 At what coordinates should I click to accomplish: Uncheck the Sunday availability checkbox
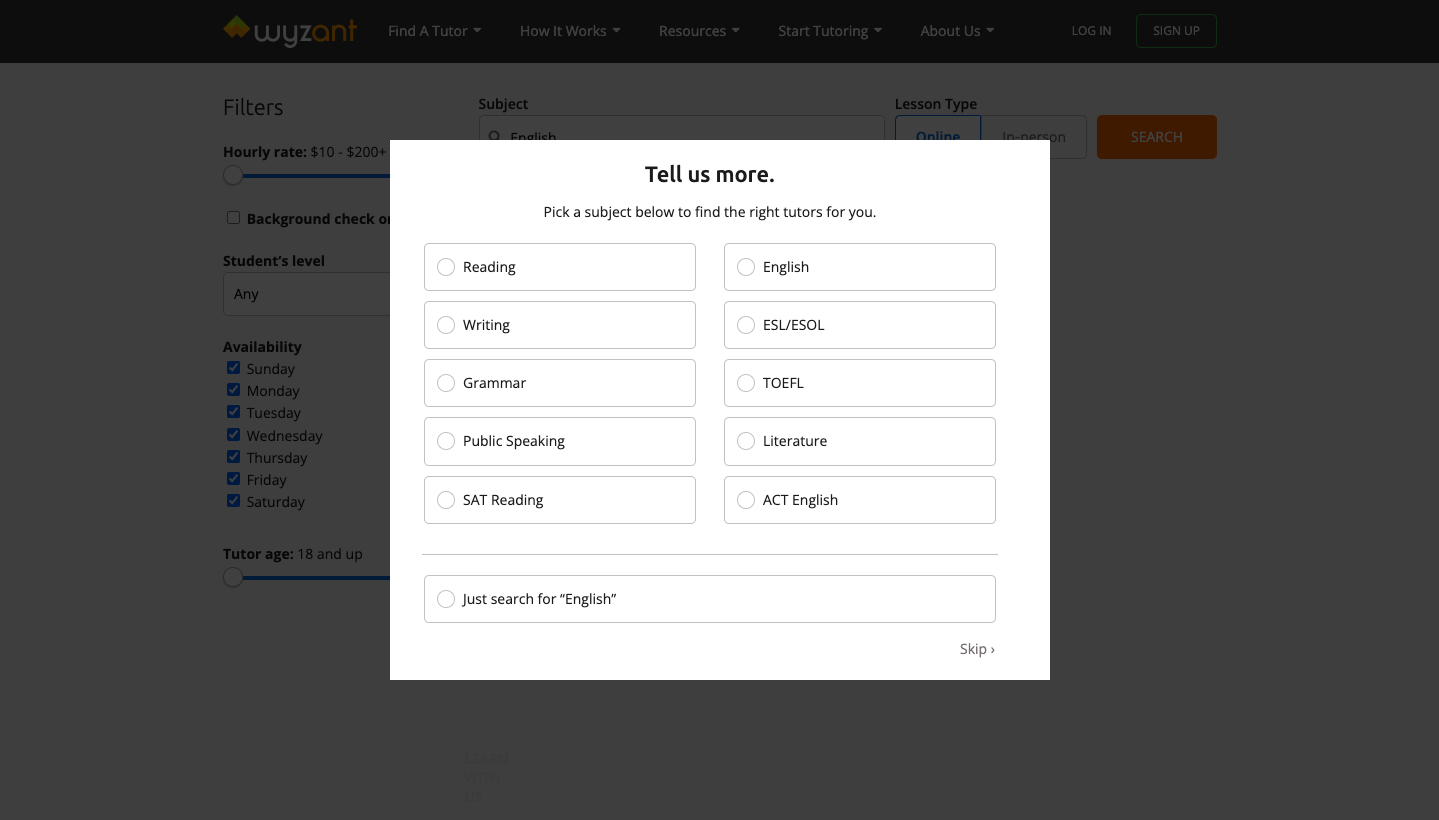tap(233, 368)
